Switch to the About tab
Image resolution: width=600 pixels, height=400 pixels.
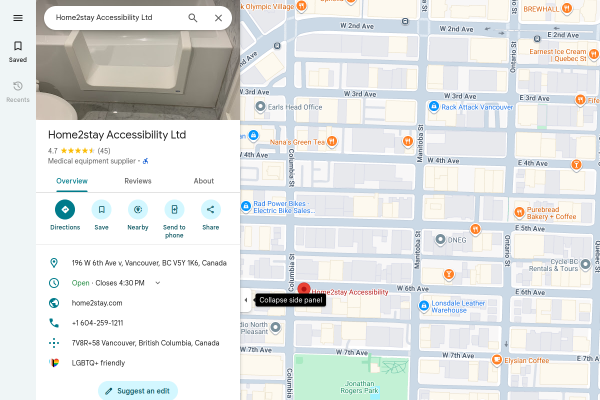[x=204, y=181]
